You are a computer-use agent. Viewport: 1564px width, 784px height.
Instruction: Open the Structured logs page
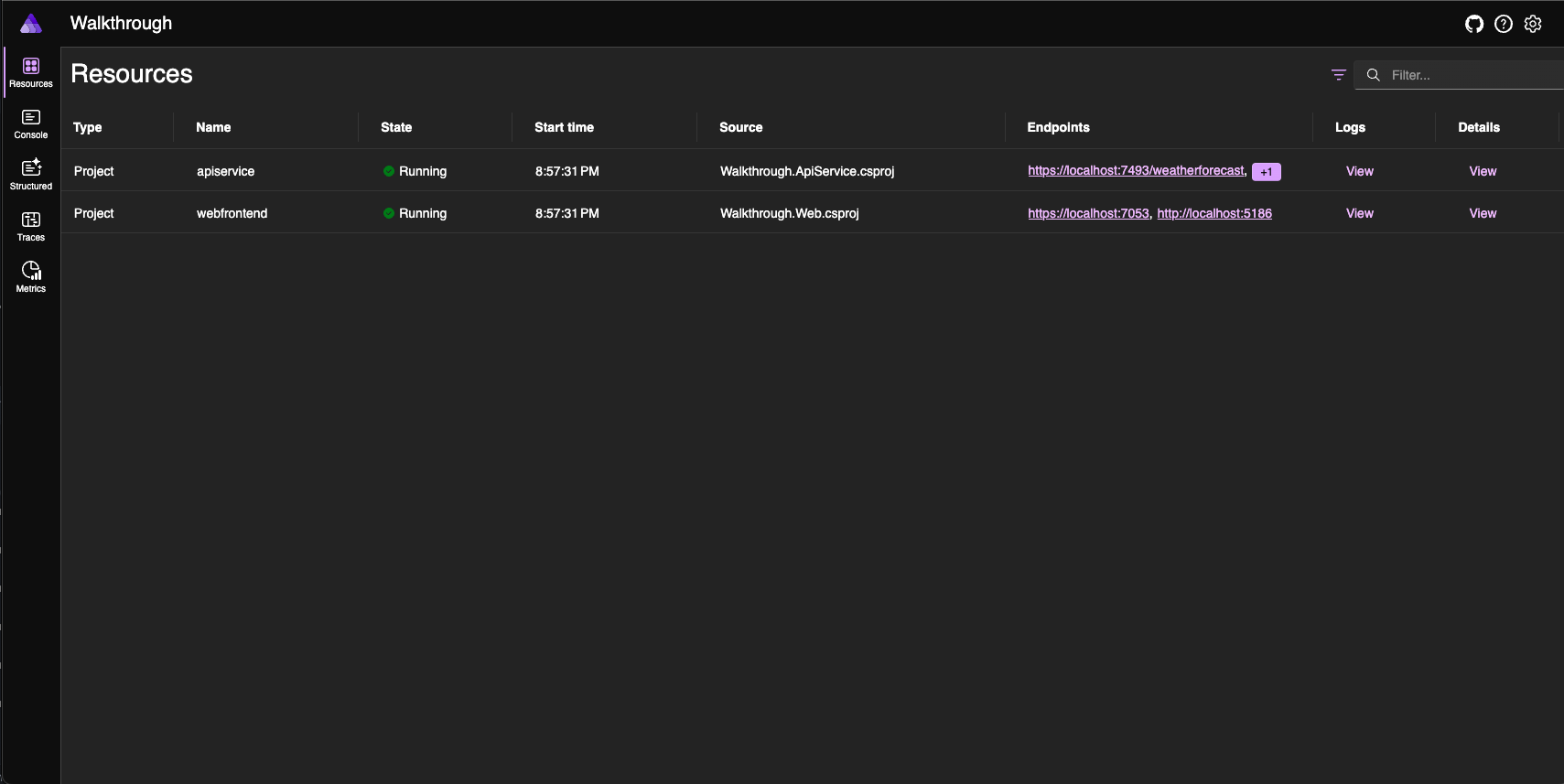(31, 176)
